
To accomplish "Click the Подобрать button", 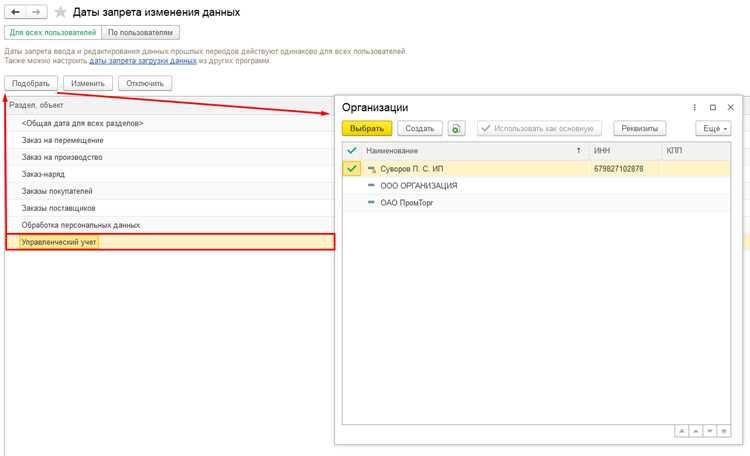I will click(x=31, y=83).
